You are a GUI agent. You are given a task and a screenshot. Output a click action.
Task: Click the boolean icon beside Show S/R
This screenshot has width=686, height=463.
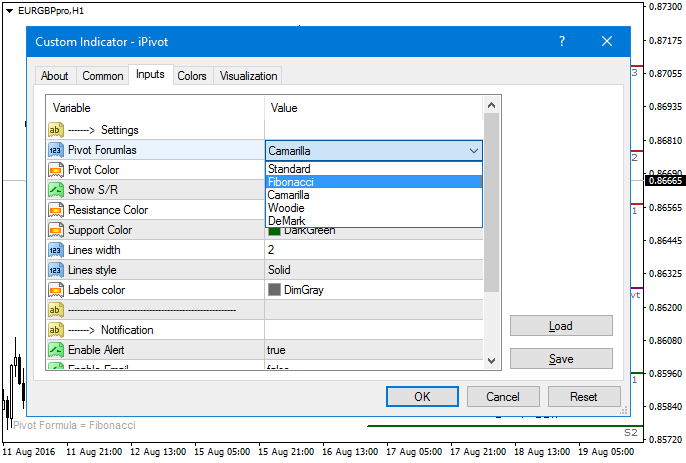click(56, 190)
